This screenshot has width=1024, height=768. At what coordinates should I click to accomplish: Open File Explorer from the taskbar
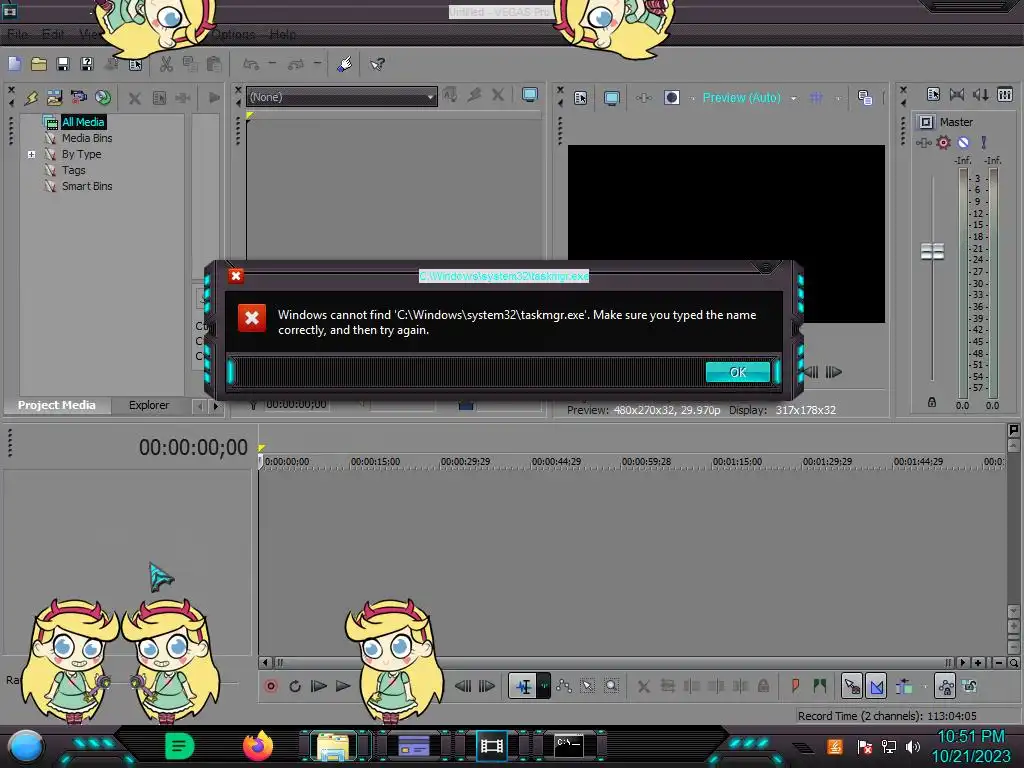point(333,746)
